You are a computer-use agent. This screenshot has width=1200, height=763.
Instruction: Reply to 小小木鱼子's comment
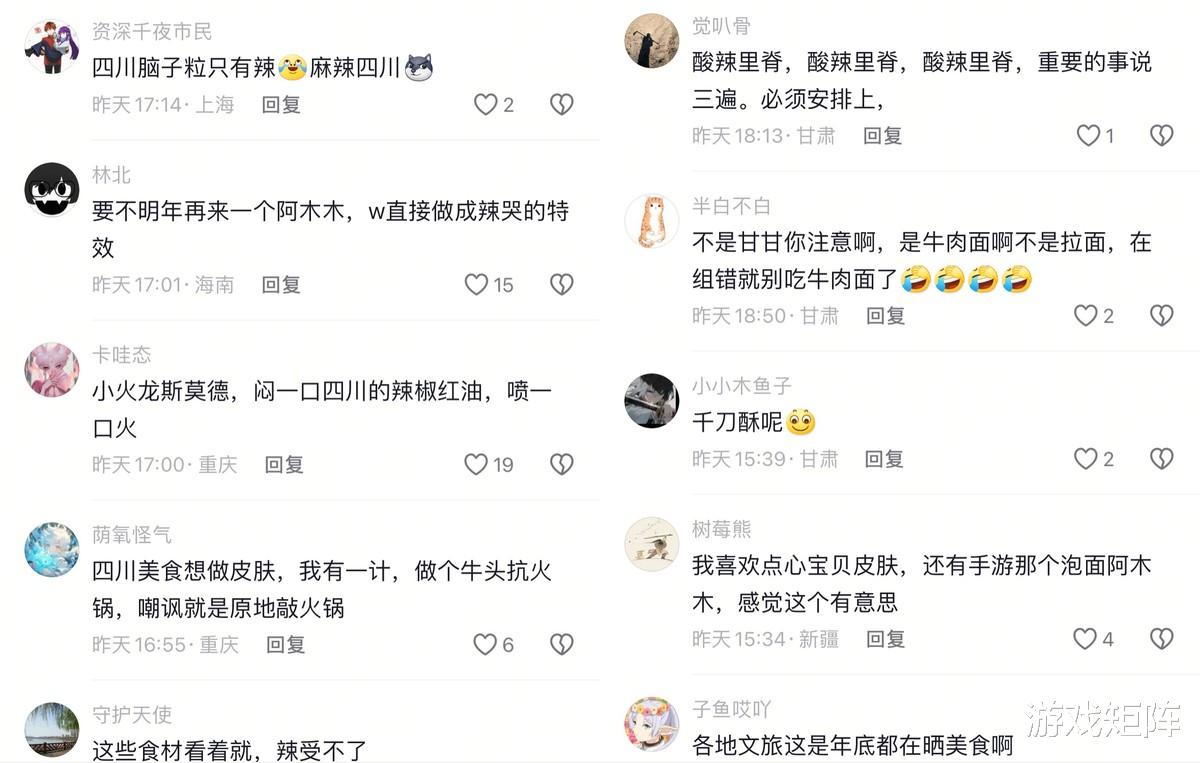pyautogui.click(x=884, y=458)
